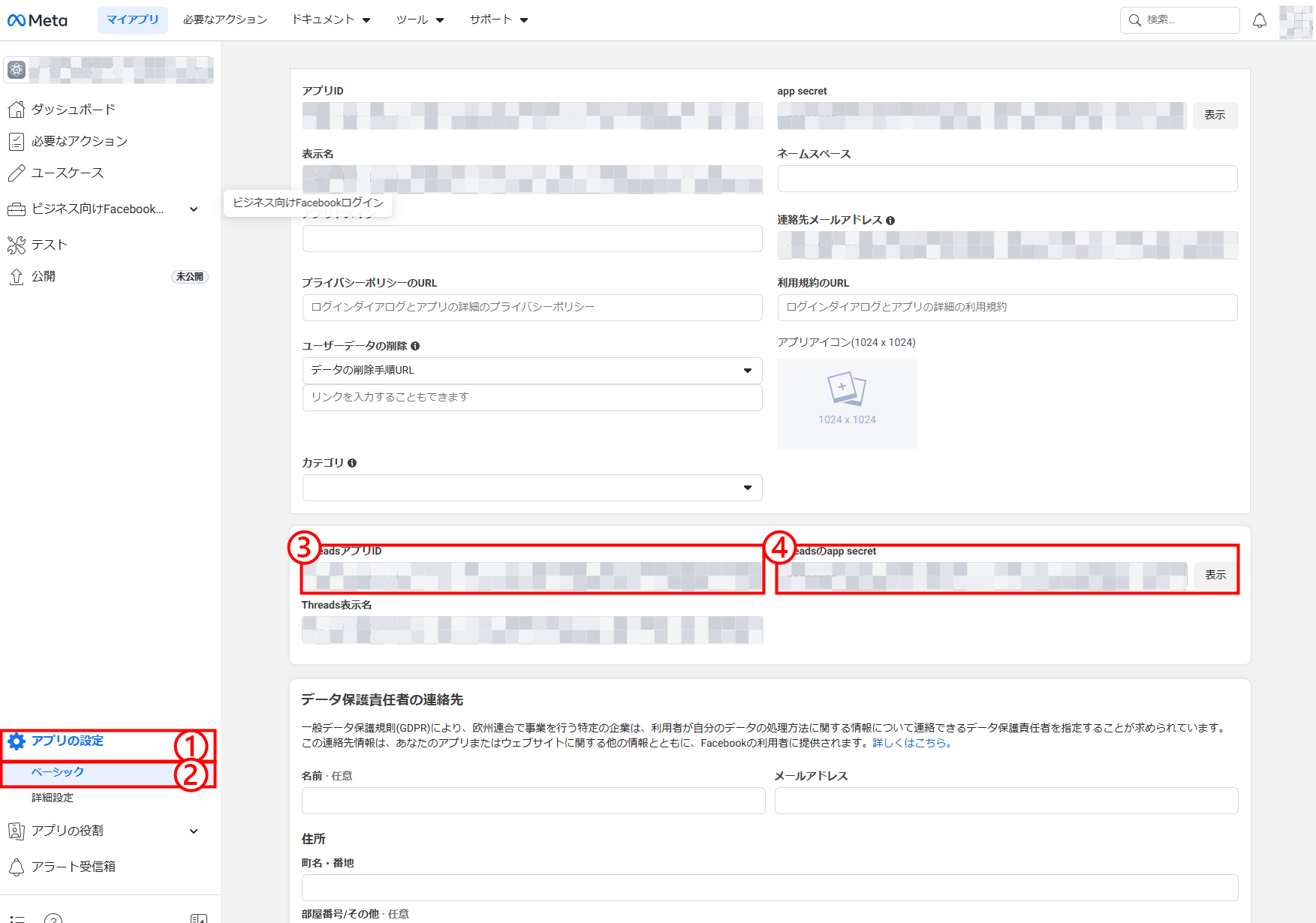The image size is (1316, 923).
Task: Expand アプリの役割 chevron
Action: (x=194, y=831)
